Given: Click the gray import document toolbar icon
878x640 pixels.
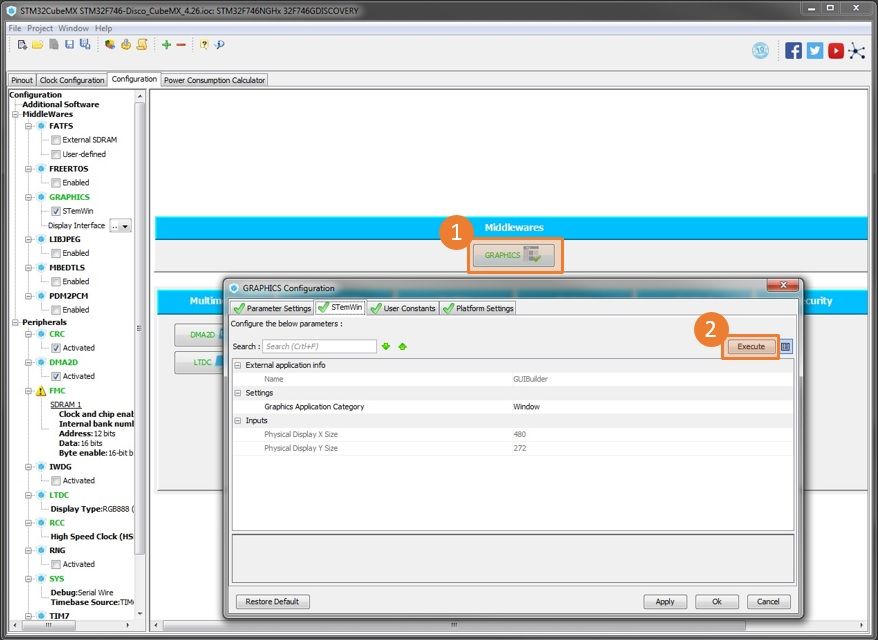Looking at the screenshot, I should 54,45.
